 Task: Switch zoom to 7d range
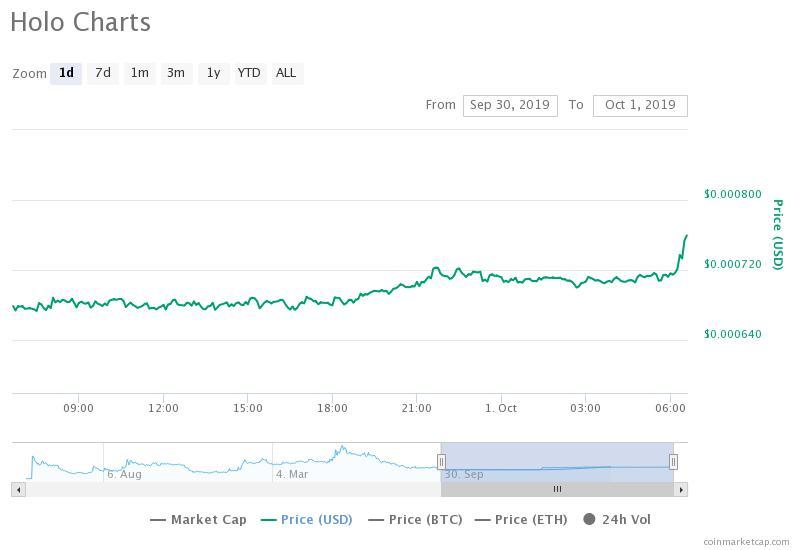(x=102, y=73)
